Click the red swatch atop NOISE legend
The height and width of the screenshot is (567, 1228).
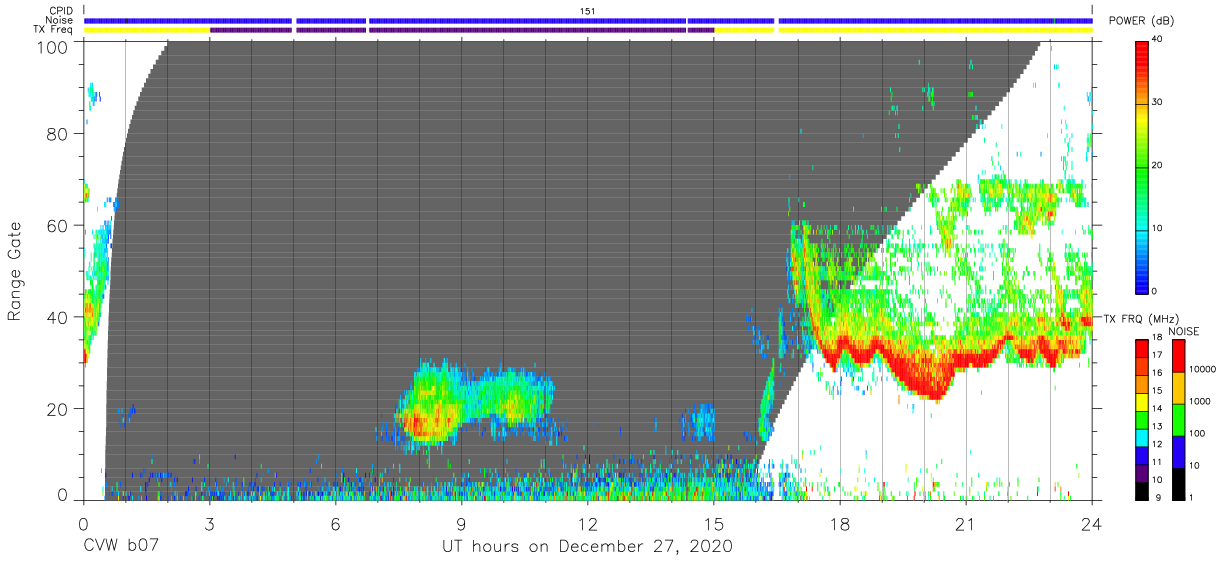click(x=1178, y=356)
